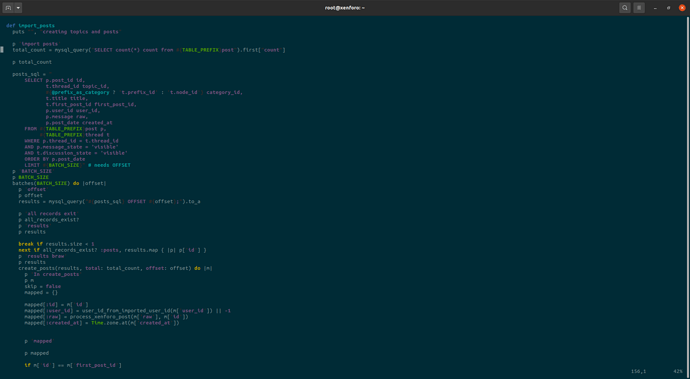690x379 pixels.
Task: Click 'if m[id] == m[first_post_id]' line
Action: pyautogui.click(x=73, y=365)
